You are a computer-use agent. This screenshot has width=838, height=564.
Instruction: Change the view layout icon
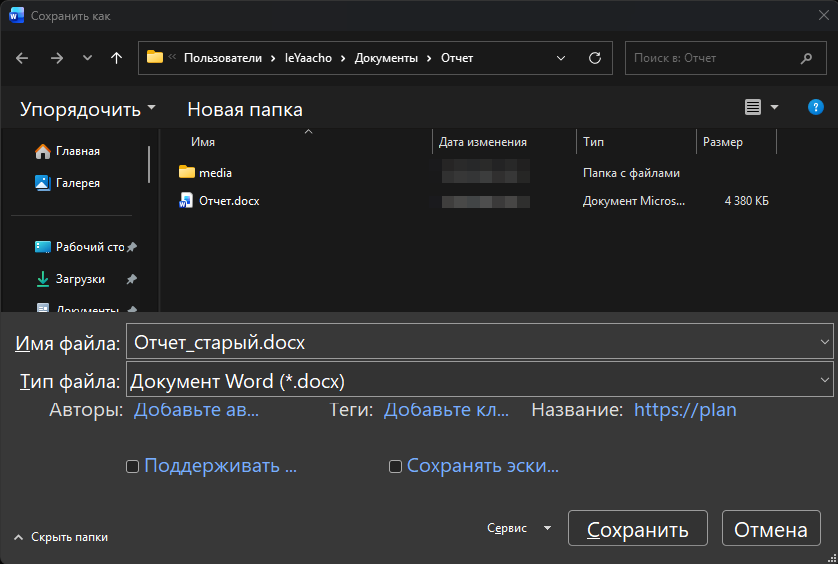click(x=752, y=107)
